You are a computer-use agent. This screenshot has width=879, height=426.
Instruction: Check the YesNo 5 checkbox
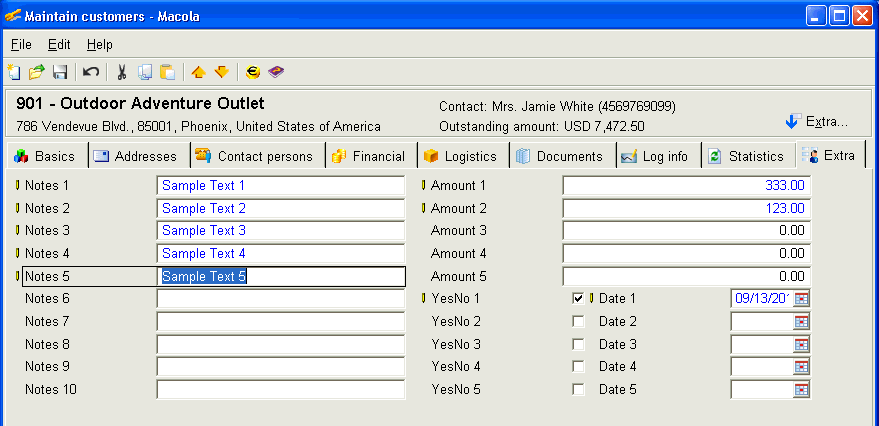point(578,390)
